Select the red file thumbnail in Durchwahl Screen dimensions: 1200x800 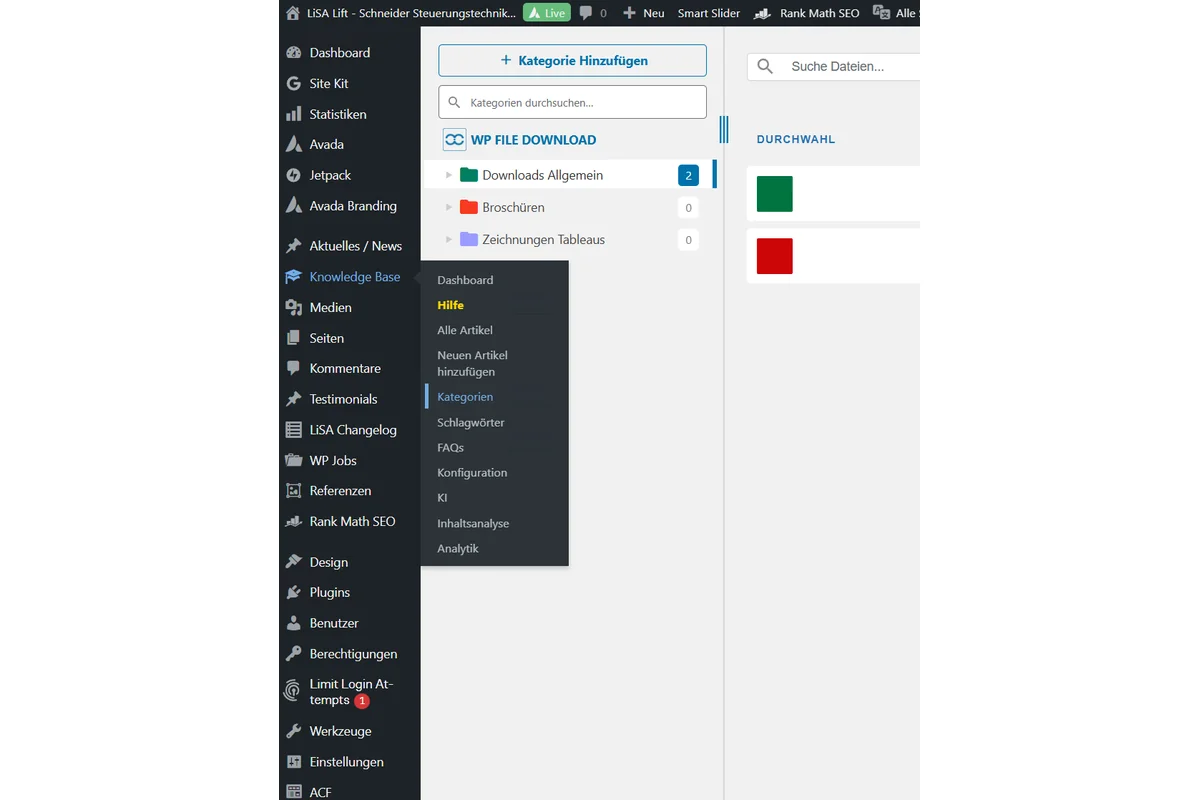tap(775, 256)
